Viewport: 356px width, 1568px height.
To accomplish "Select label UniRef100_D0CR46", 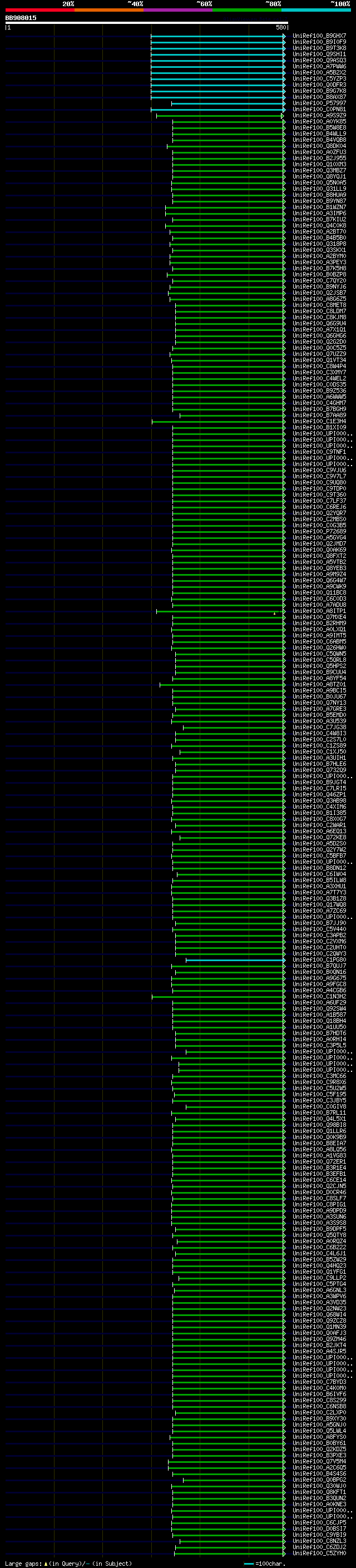I will pos(319,1193).
